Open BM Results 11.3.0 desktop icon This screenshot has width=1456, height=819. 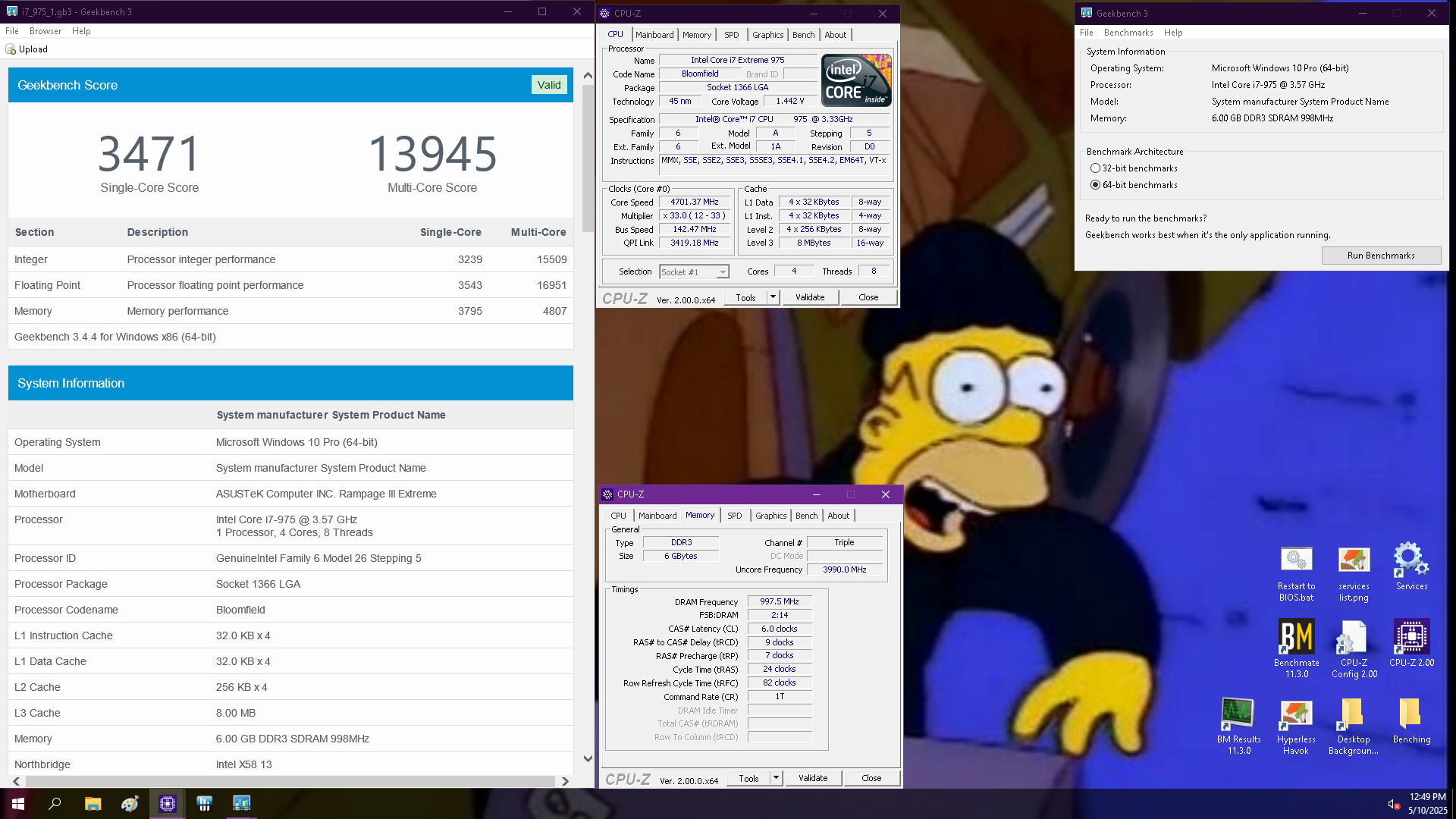tap(1238, 726)
